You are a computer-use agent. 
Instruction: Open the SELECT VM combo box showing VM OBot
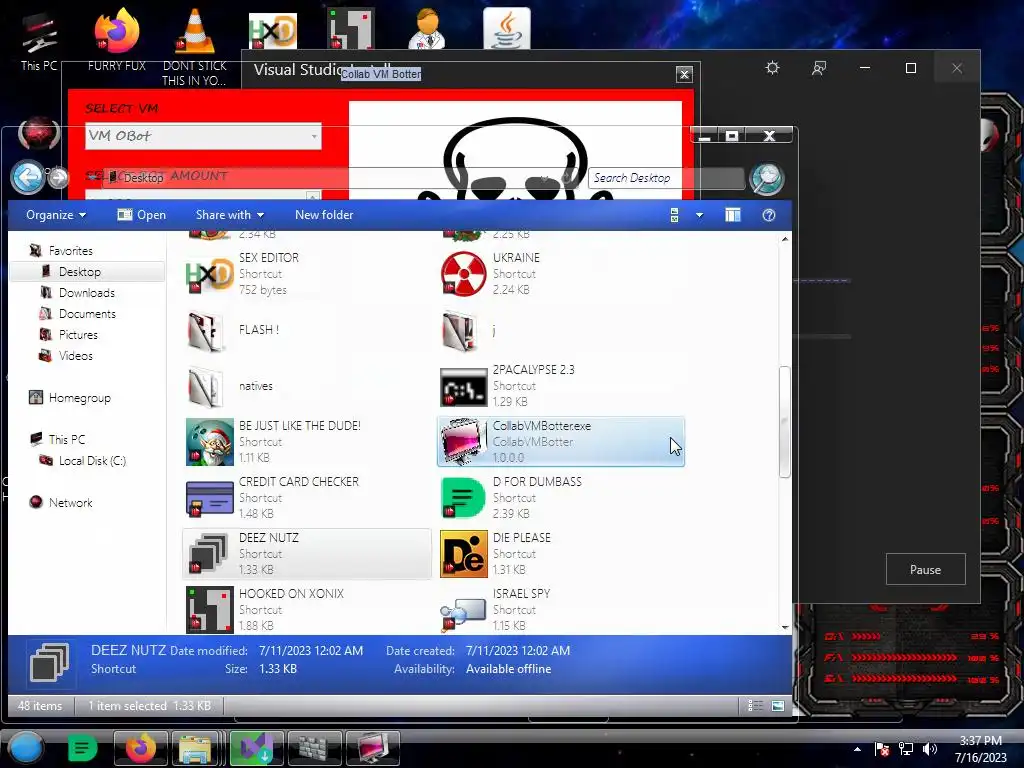click(x=203, y=136)
